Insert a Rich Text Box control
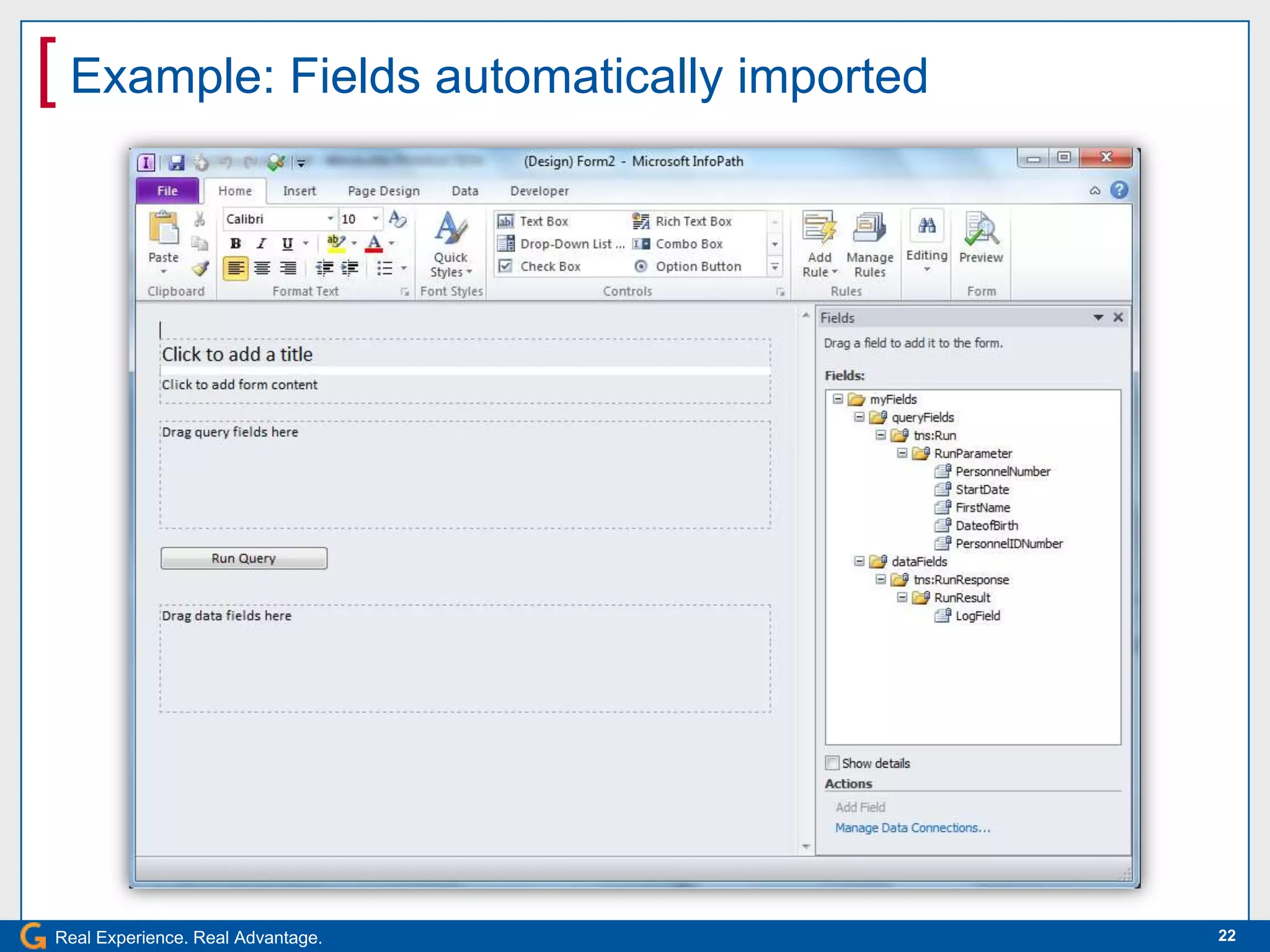 pos(682,221)
